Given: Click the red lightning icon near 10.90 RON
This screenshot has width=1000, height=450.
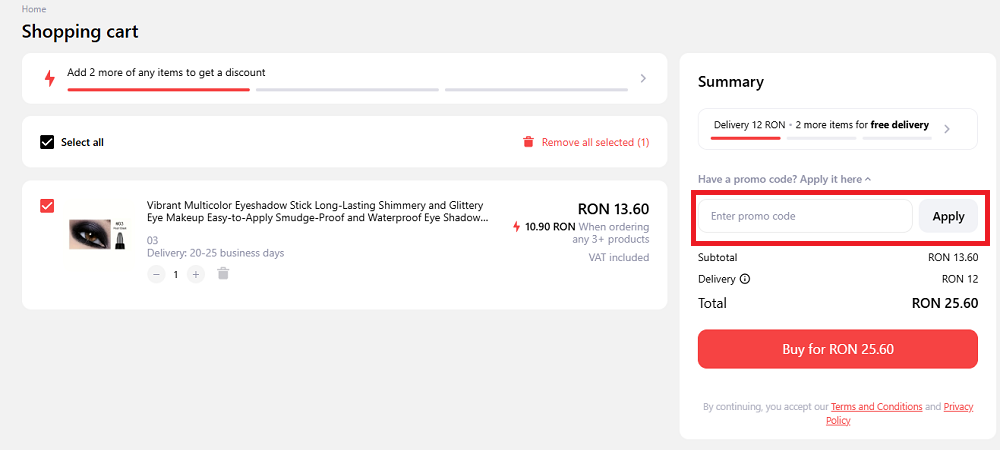Looking at the screenshot, I should click(x=517, y=227).
